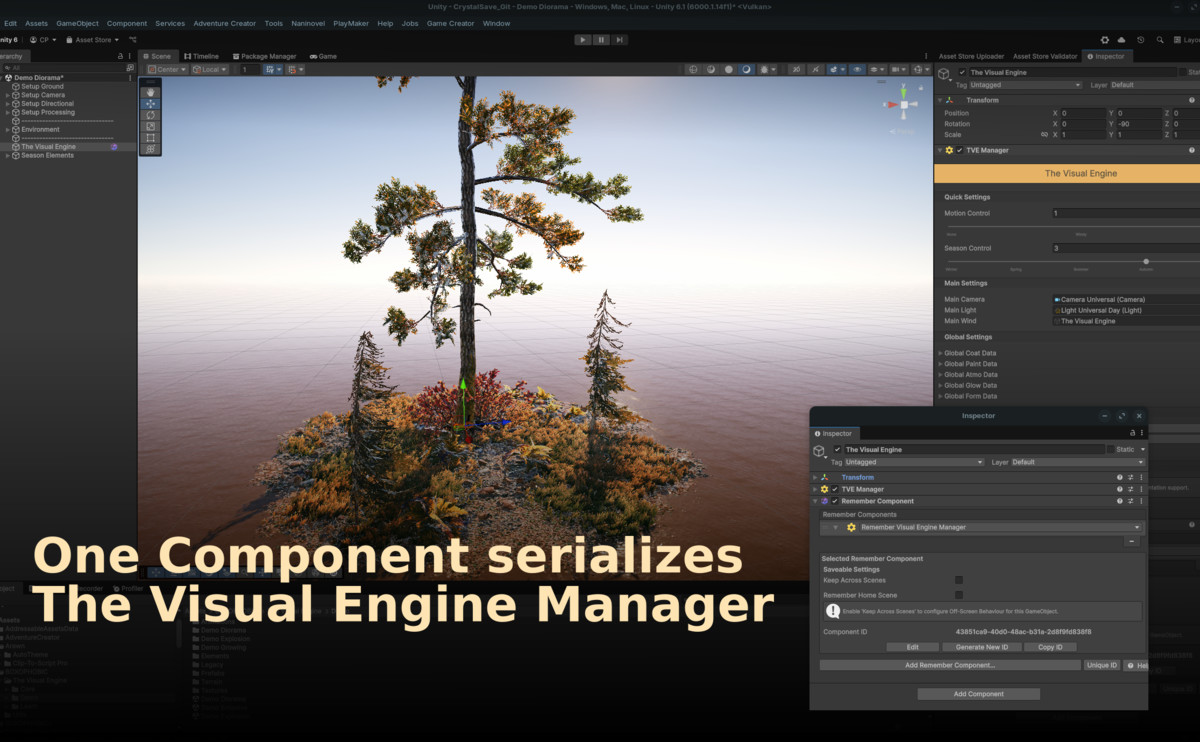Toggle TVE Manager enabled checkbox in main Inspector

pyautogui.click(x=959, y=150)
